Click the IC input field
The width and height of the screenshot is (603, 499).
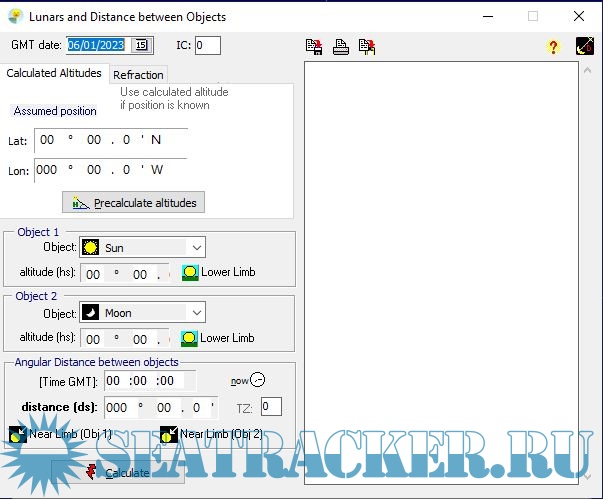(207, 45)
